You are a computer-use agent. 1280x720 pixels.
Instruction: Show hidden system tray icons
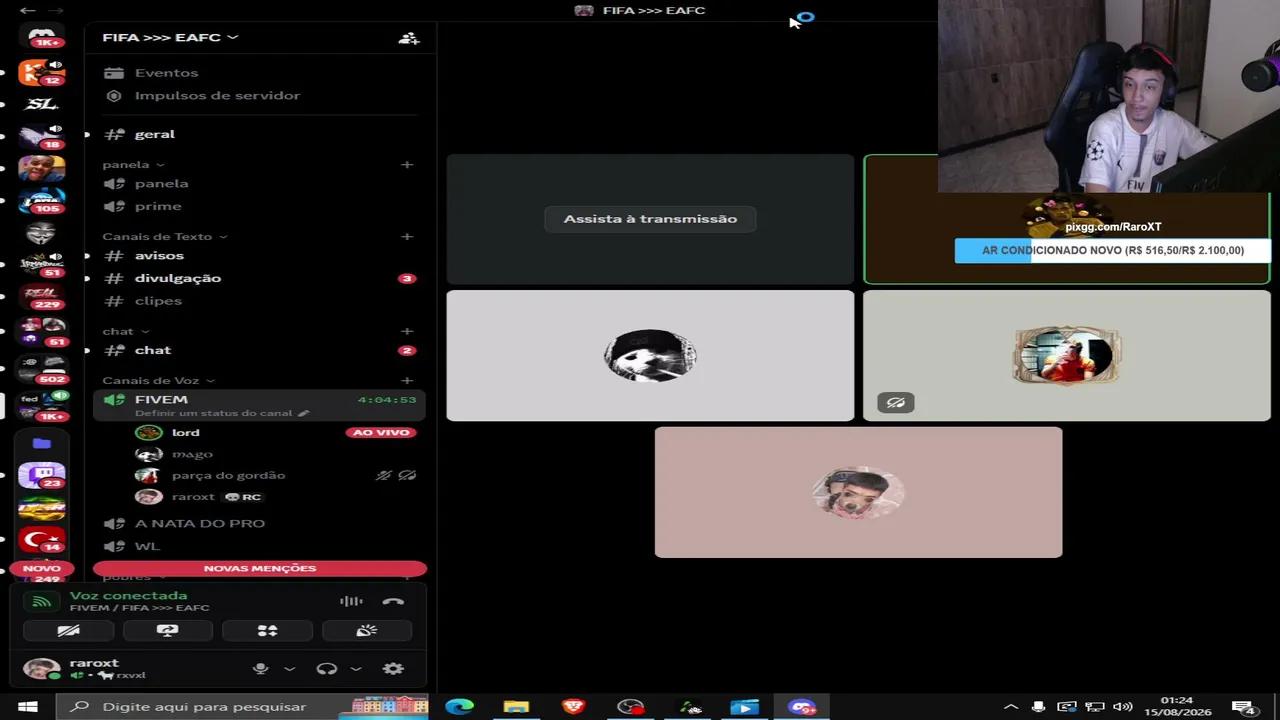tap(1011, 707)
